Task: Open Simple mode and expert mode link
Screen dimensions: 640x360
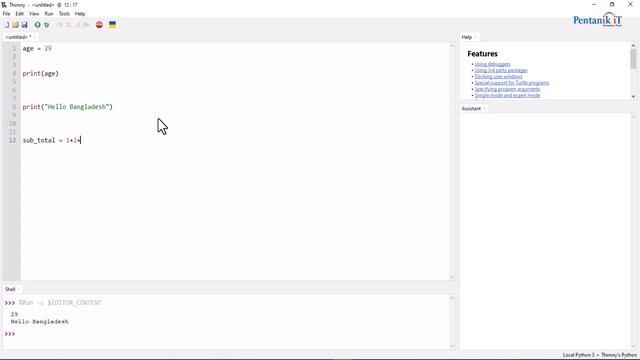Action: 507,95
